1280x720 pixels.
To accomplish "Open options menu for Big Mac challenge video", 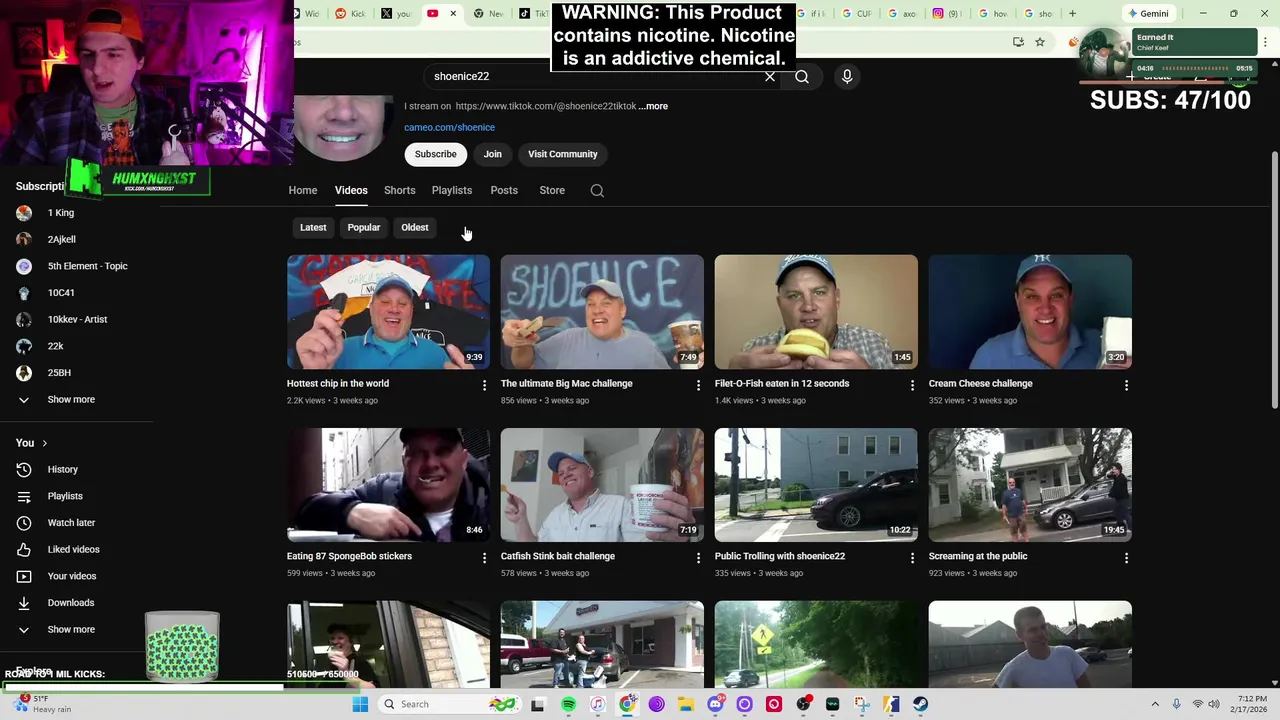I will point(698,385).
